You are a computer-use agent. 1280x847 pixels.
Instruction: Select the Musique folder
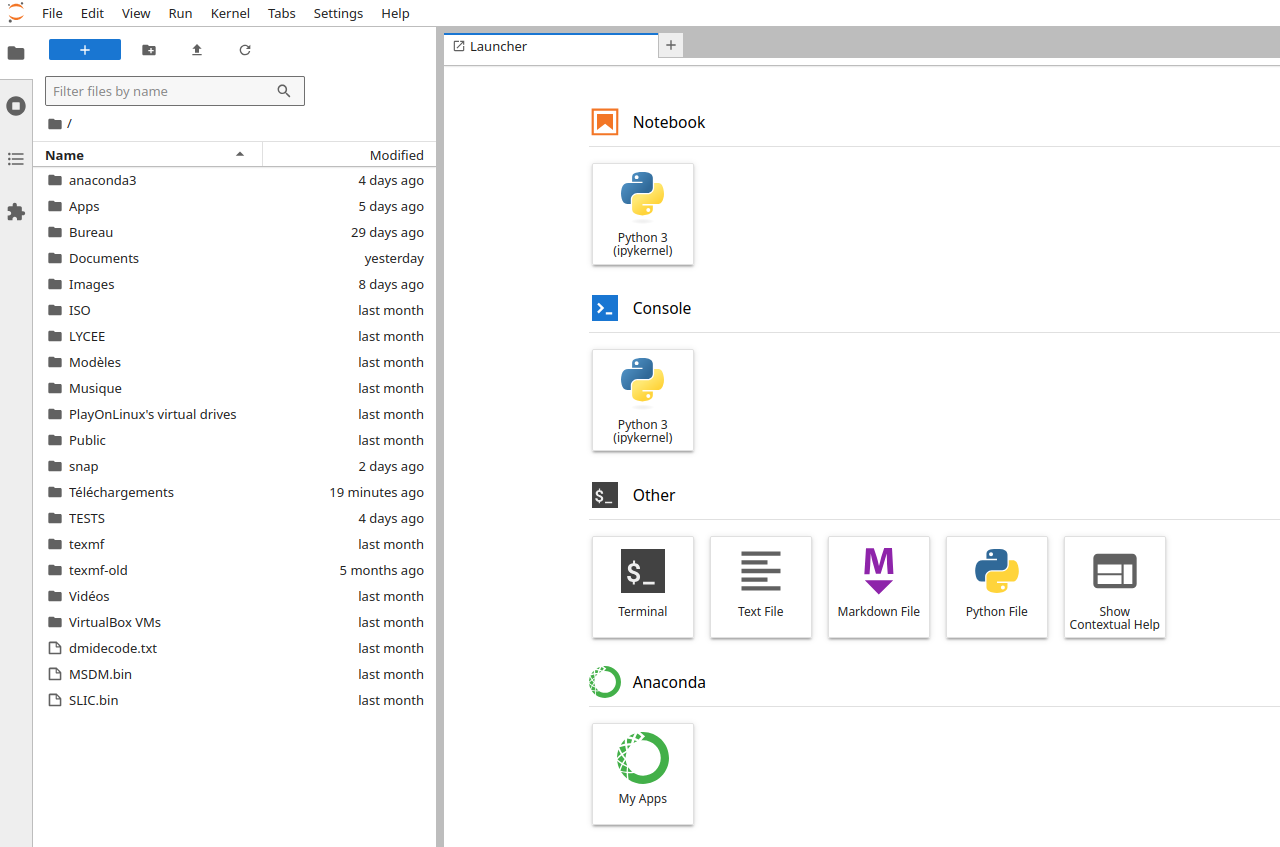[x=234, y=389]
